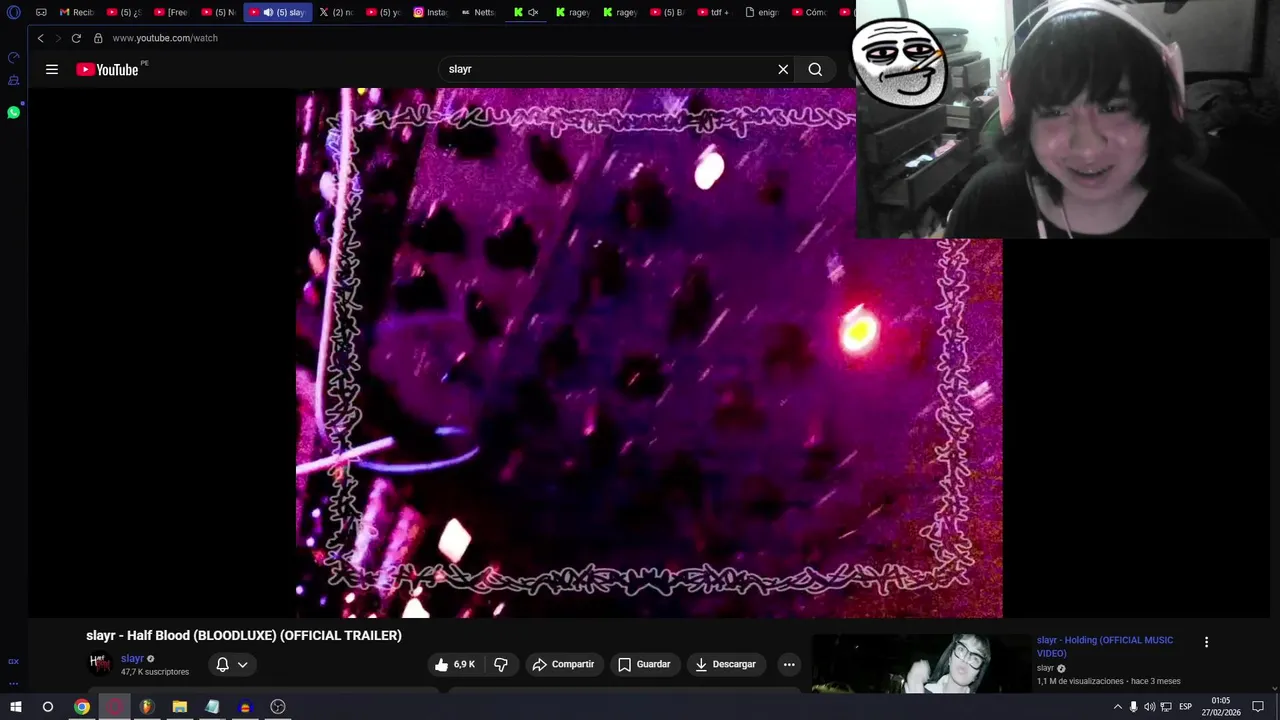Image resolution: width=1280 pixels, height=720 pixels.
Task: Open more actions three-dot menu under video
Action: [x=789, y=664]
